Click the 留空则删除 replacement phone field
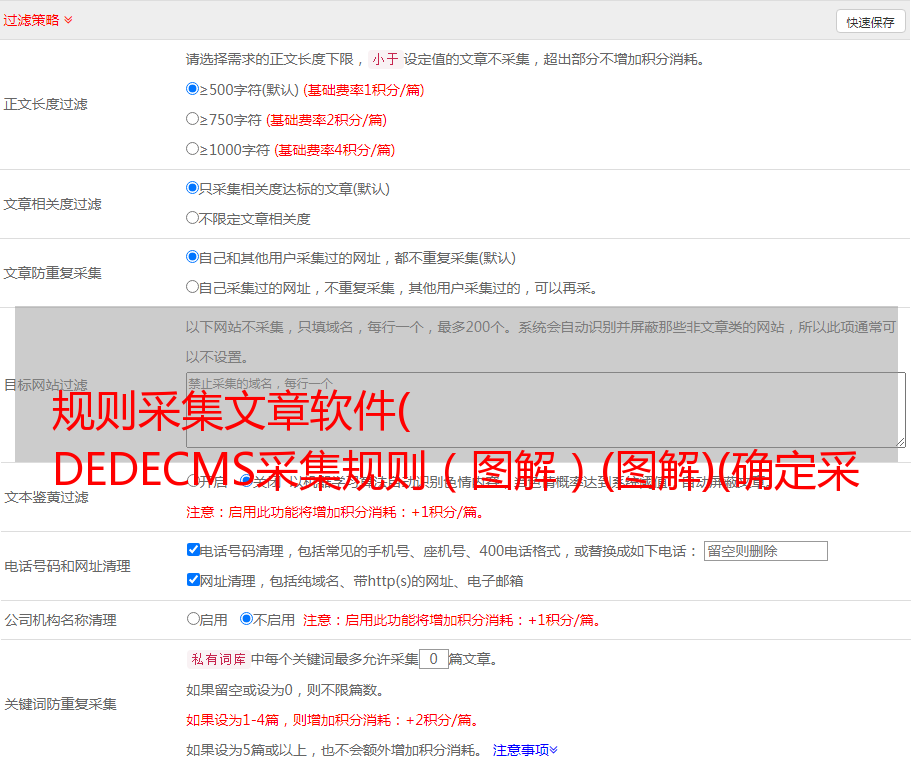The height and width of the screenshot is (768, 912). click(765, 551)
